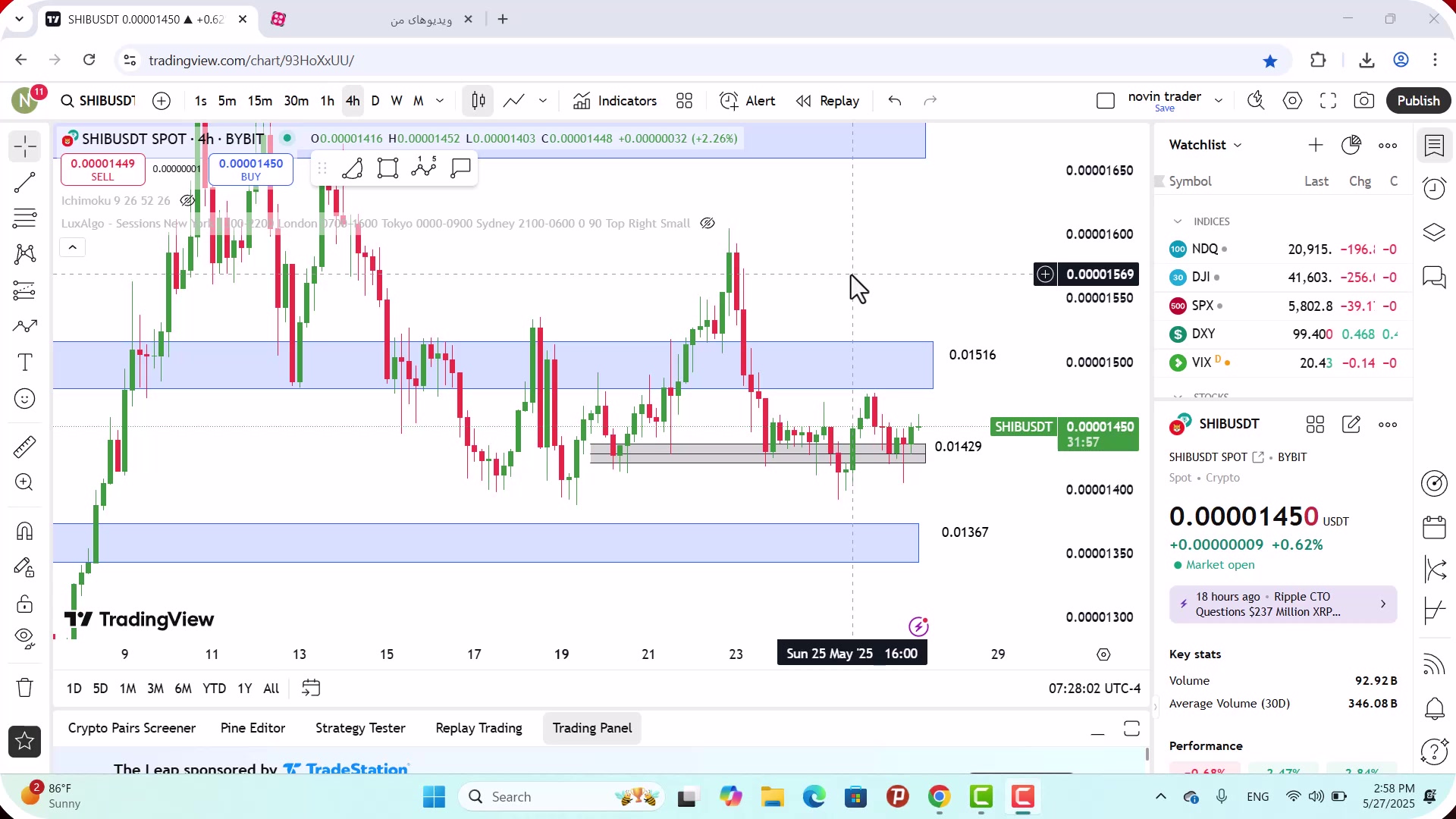Collapse the INDICES watchlist section
1456x819 pixels.
[x=1178, y=221]
